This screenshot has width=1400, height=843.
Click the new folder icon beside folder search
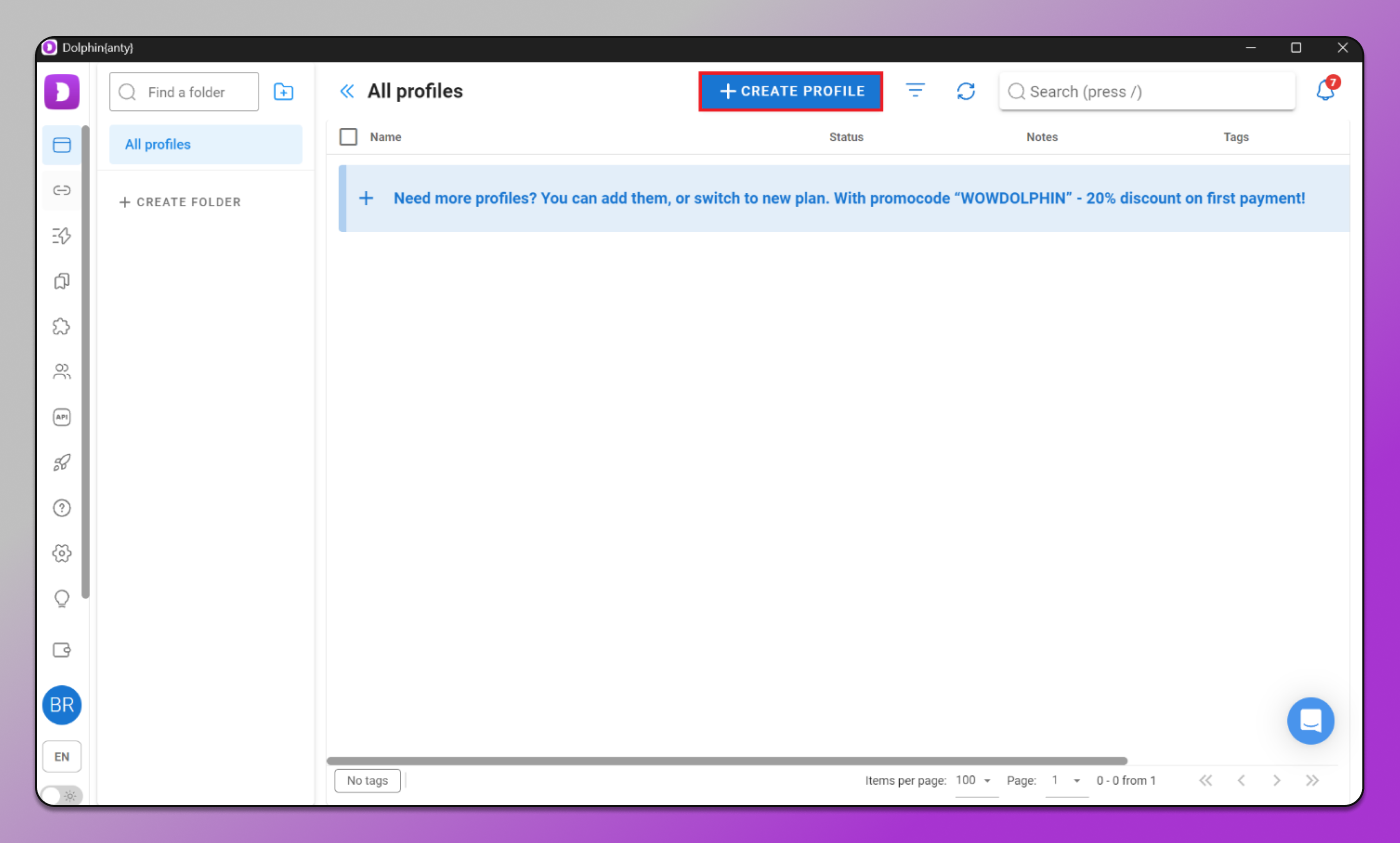tap(284, 92)
